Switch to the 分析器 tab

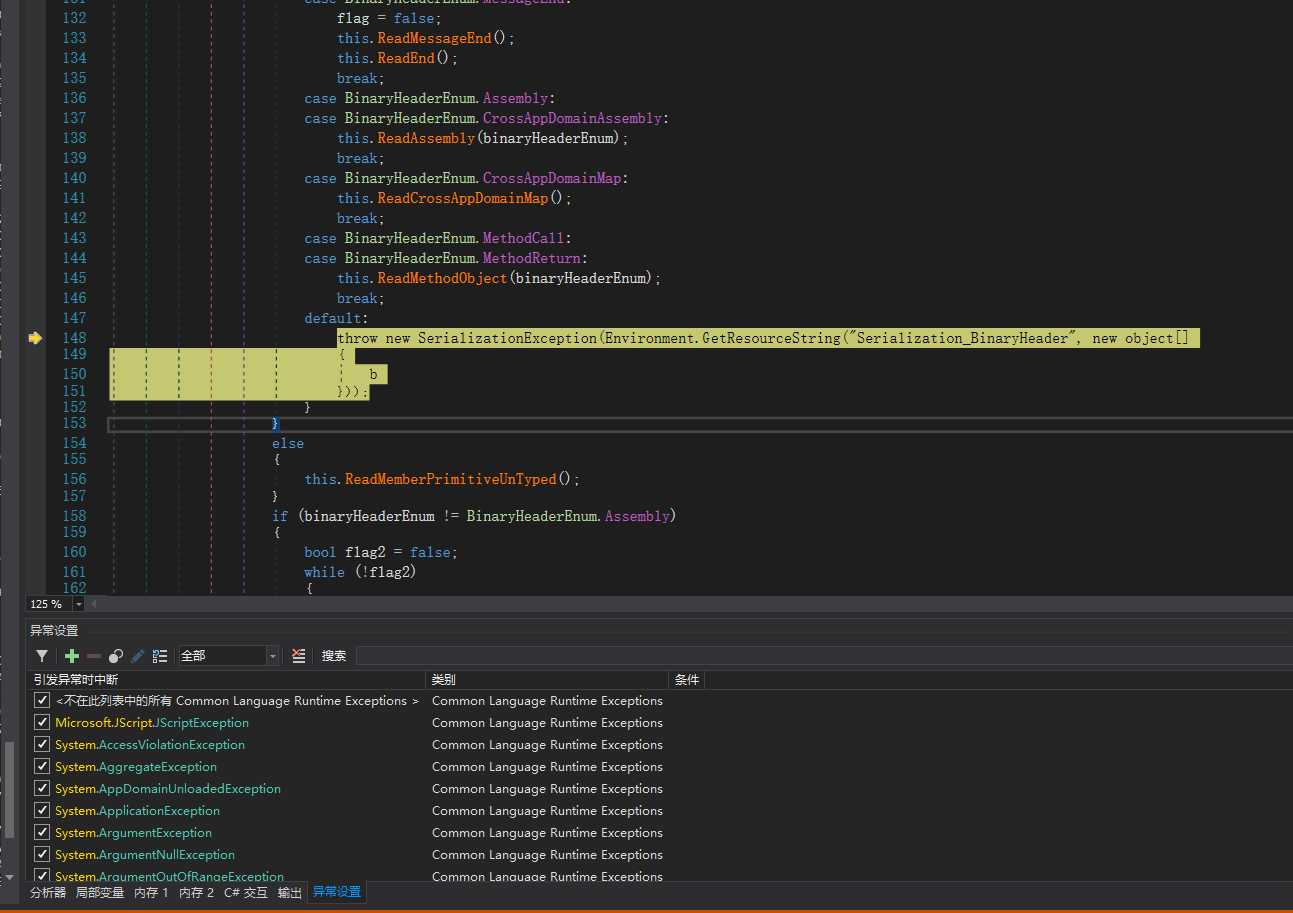(x=48, y=892)
